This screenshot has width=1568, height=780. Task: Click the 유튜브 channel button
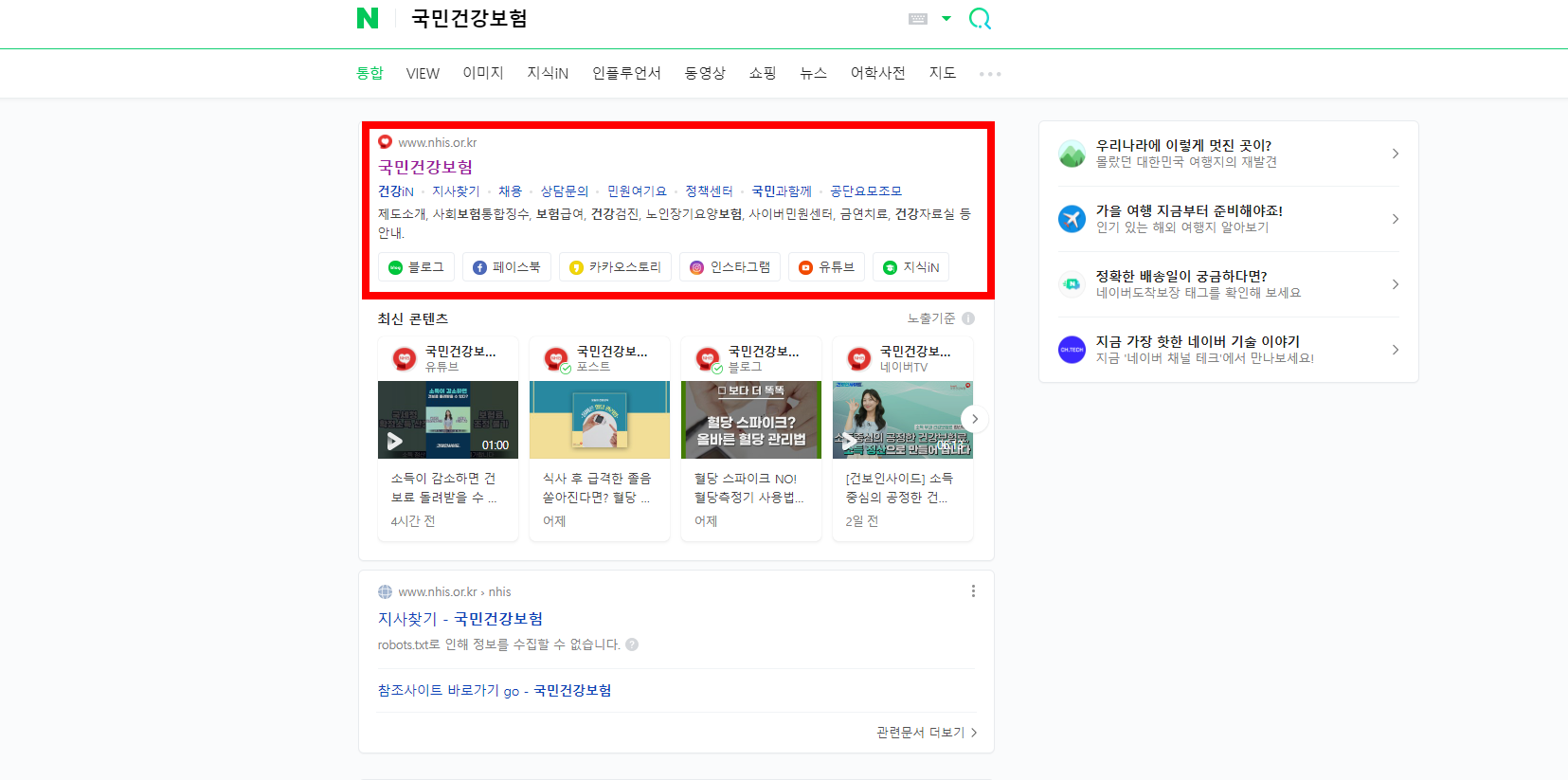pyautogui.click(x=826, y=267)
